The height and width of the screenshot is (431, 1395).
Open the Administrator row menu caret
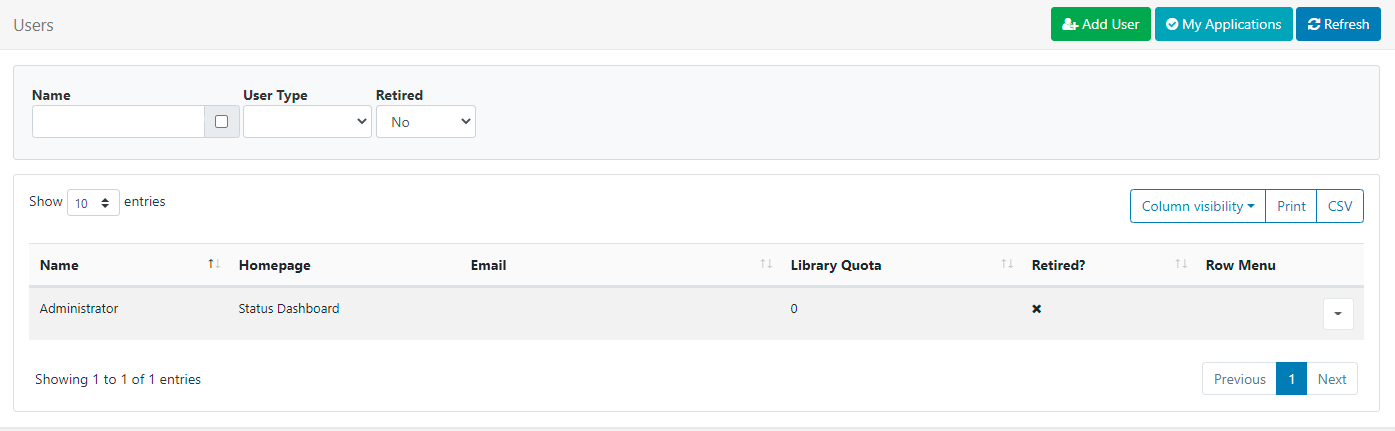[x=1338, y=314]
